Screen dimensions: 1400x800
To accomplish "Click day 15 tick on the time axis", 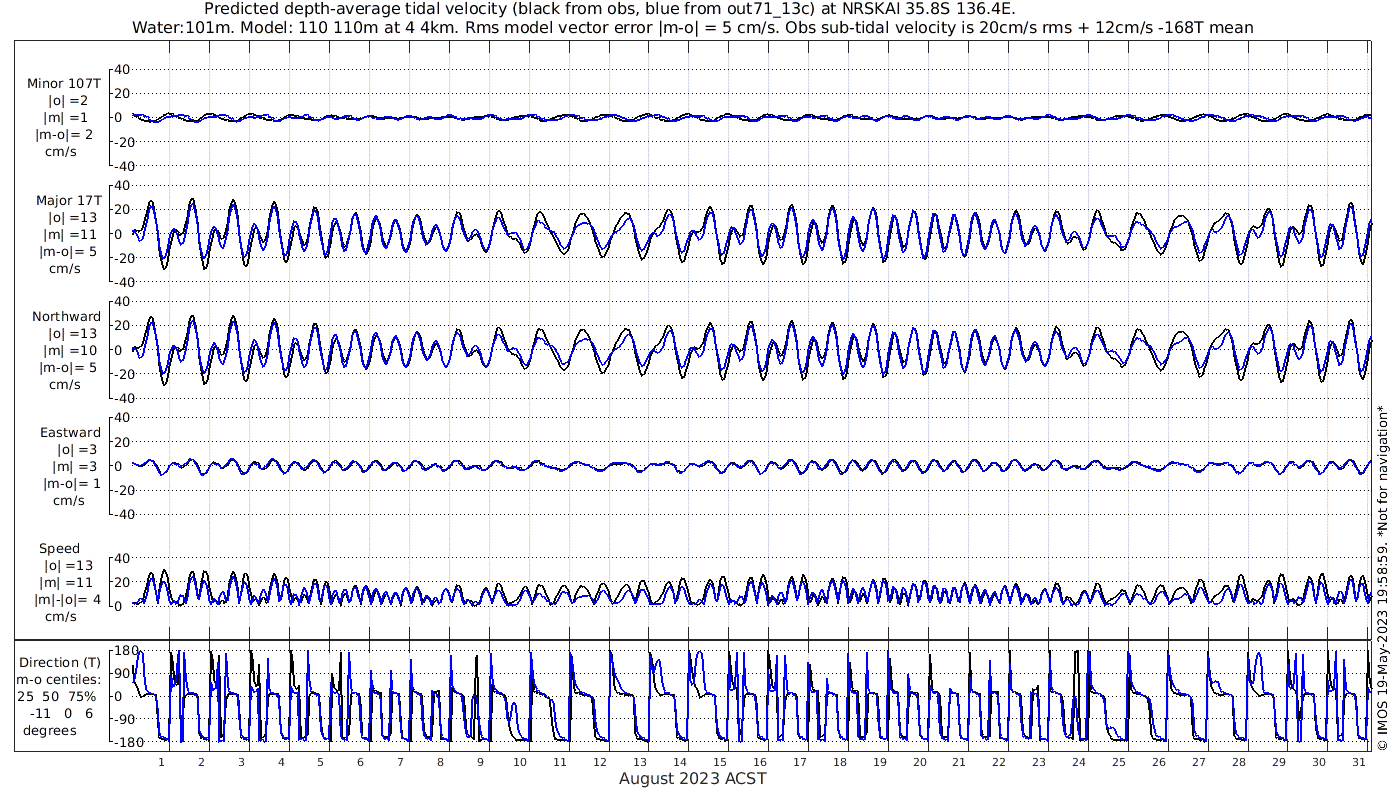I will [x=719, y=762].
